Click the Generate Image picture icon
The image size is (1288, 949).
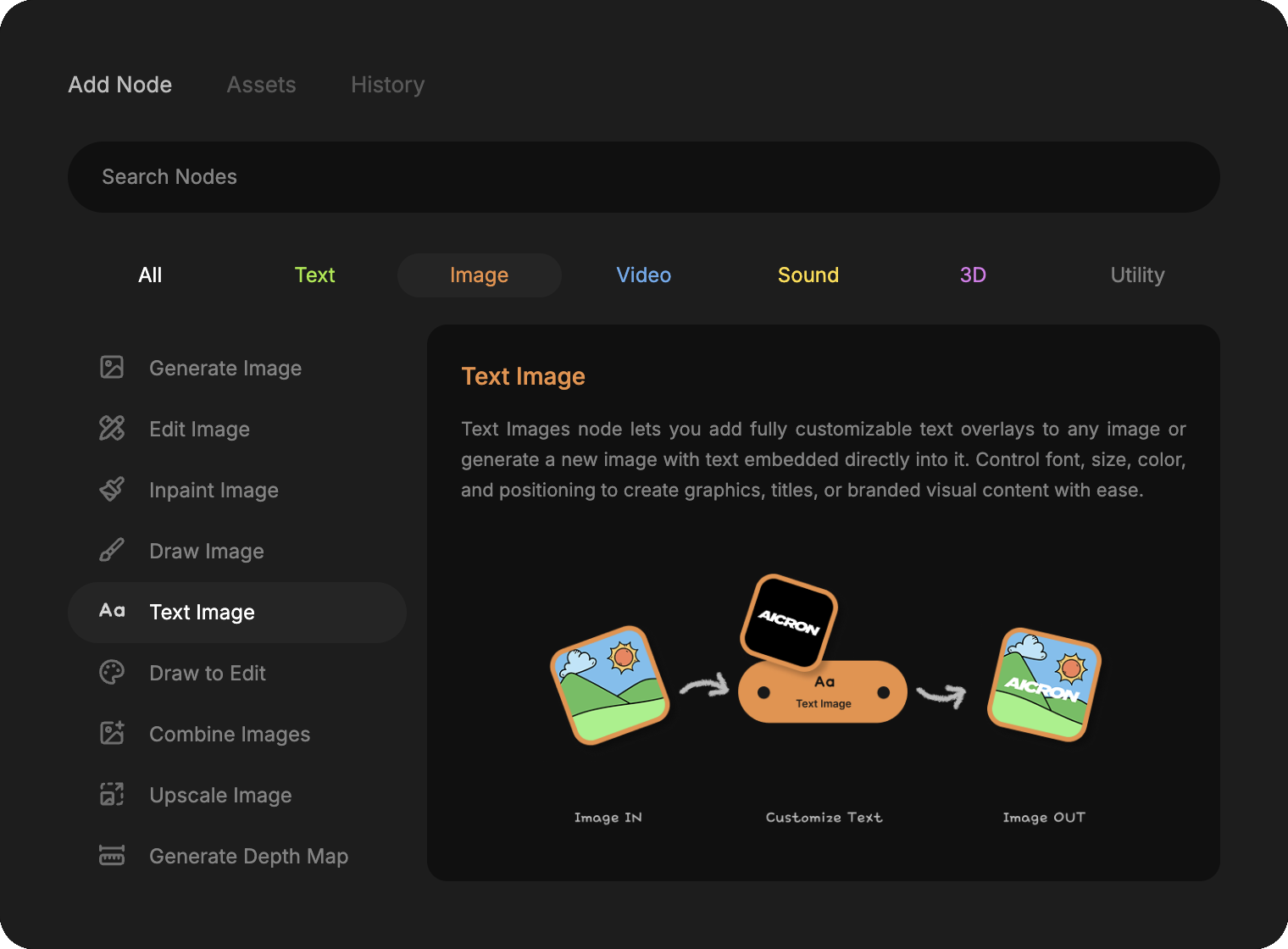click(x=112, y=367)
